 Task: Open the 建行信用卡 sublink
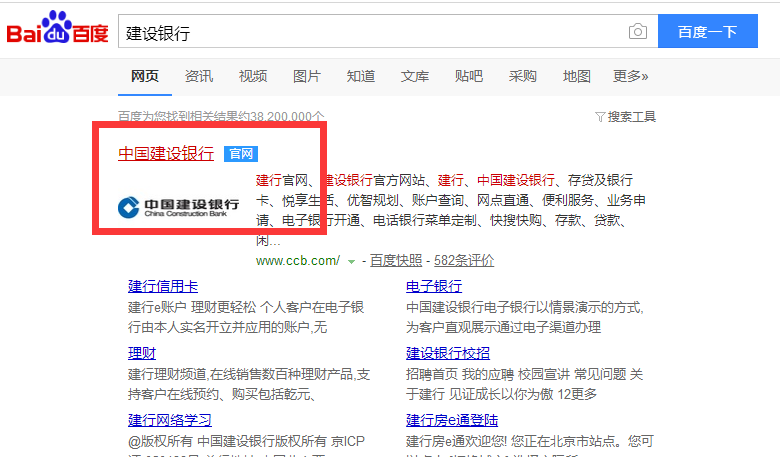pos(163,287)
